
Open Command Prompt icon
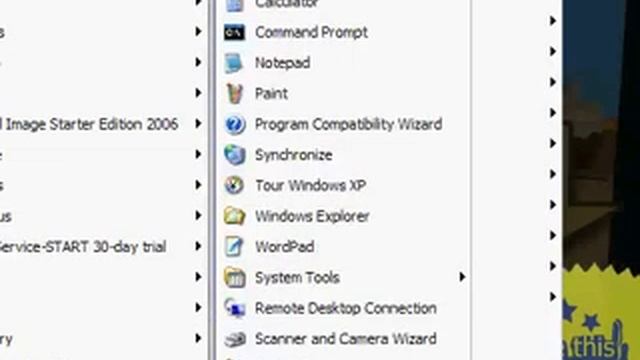tap(234, 32)
